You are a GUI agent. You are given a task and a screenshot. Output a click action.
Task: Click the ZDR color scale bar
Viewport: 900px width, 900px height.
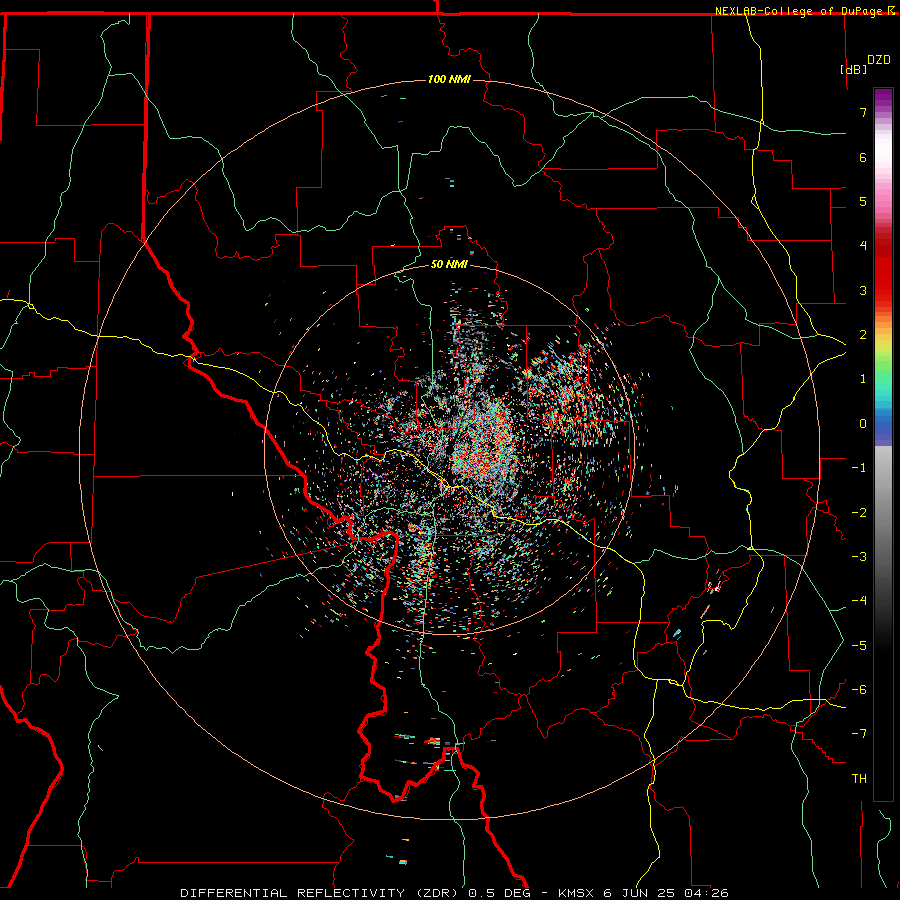[x=883, y=444]
